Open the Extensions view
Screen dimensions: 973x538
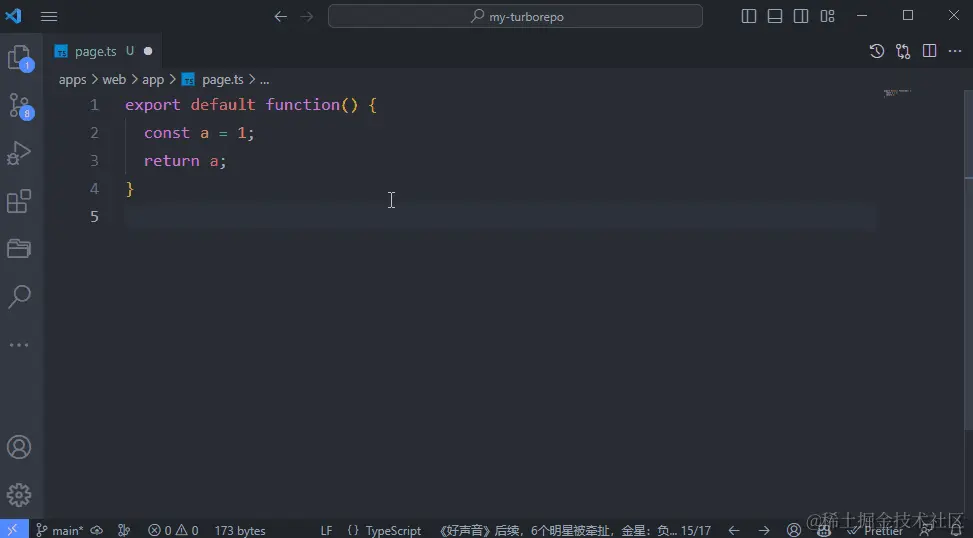point(19,201)
